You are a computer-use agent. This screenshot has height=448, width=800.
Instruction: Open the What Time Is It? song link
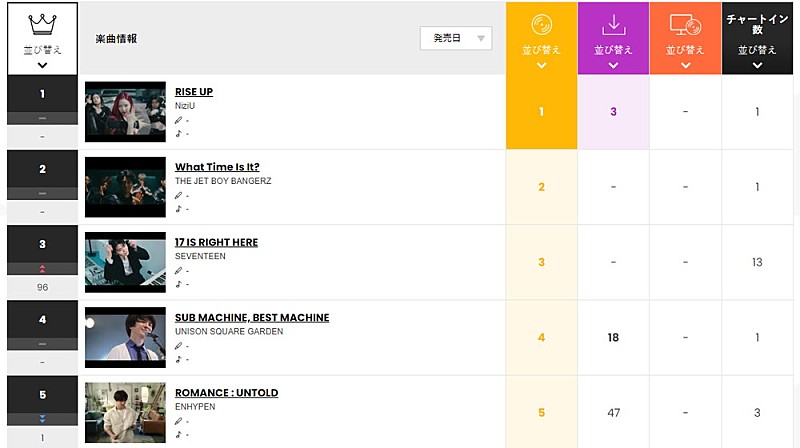(x=217, y=167)
